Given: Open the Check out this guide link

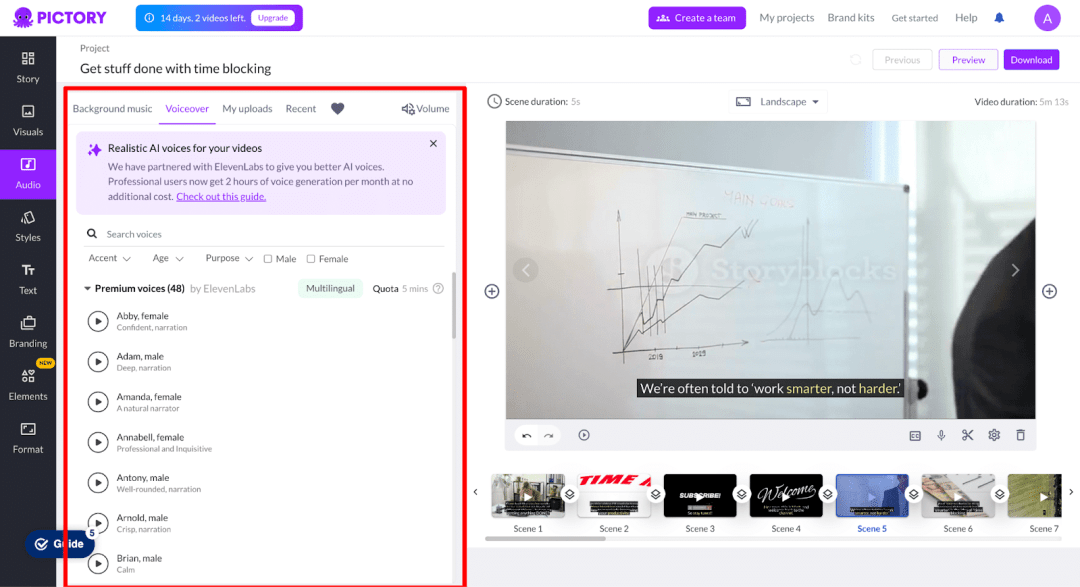Looking at the screenshot, I should pos(221,196).
